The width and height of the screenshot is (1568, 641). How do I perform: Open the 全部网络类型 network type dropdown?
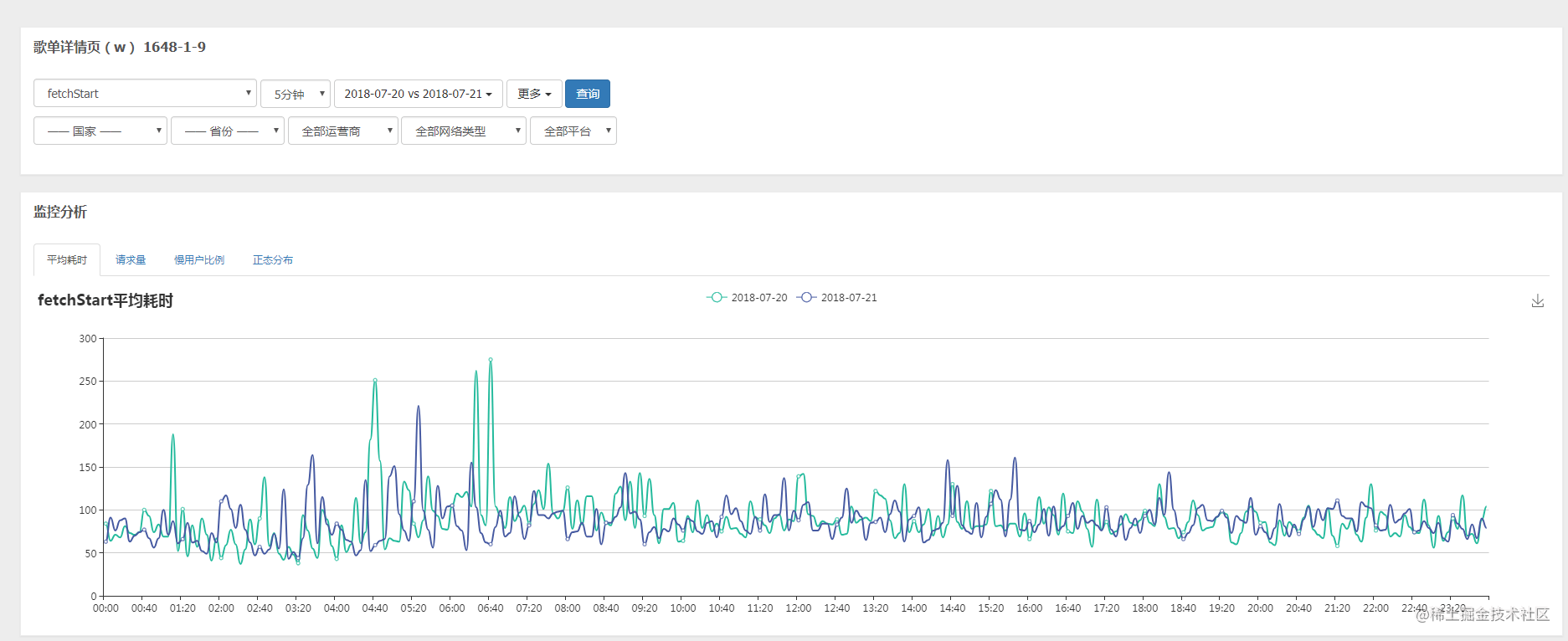point(464,131)
